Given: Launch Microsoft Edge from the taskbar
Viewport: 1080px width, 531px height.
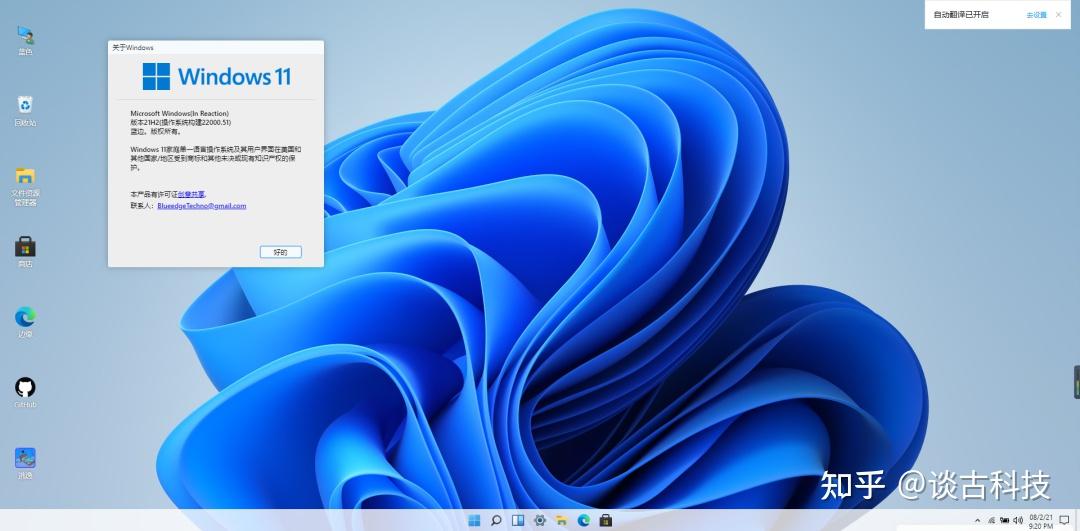Looking at the screenshot, I should (584, 520).
